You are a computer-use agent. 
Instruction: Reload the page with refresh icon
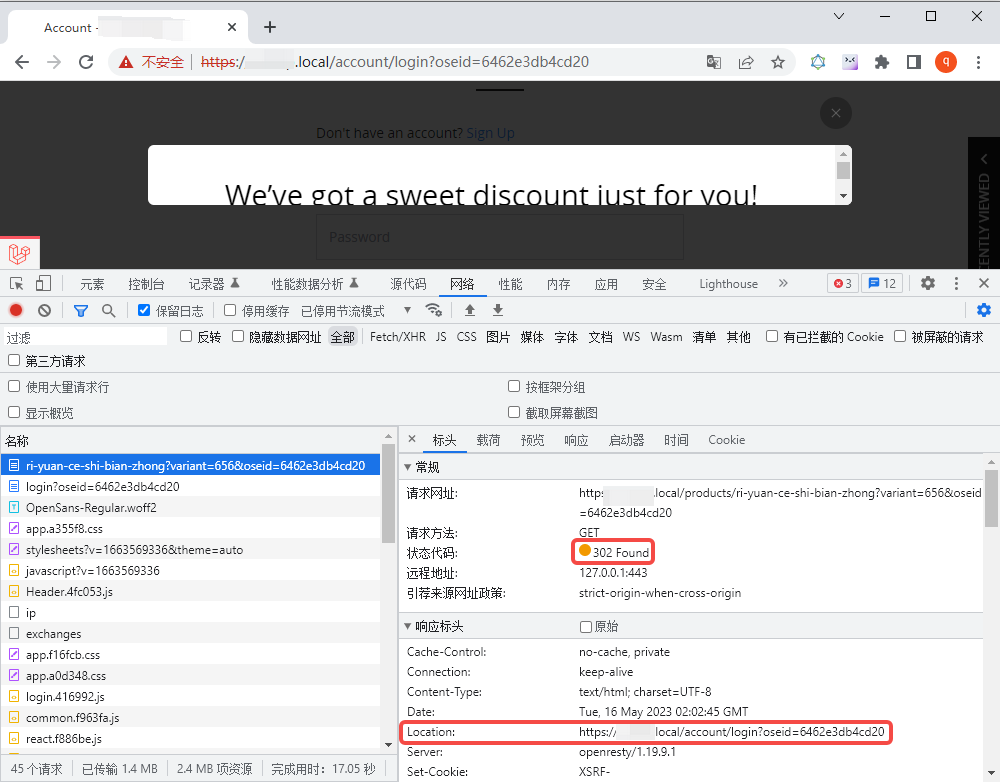(86, 62)
